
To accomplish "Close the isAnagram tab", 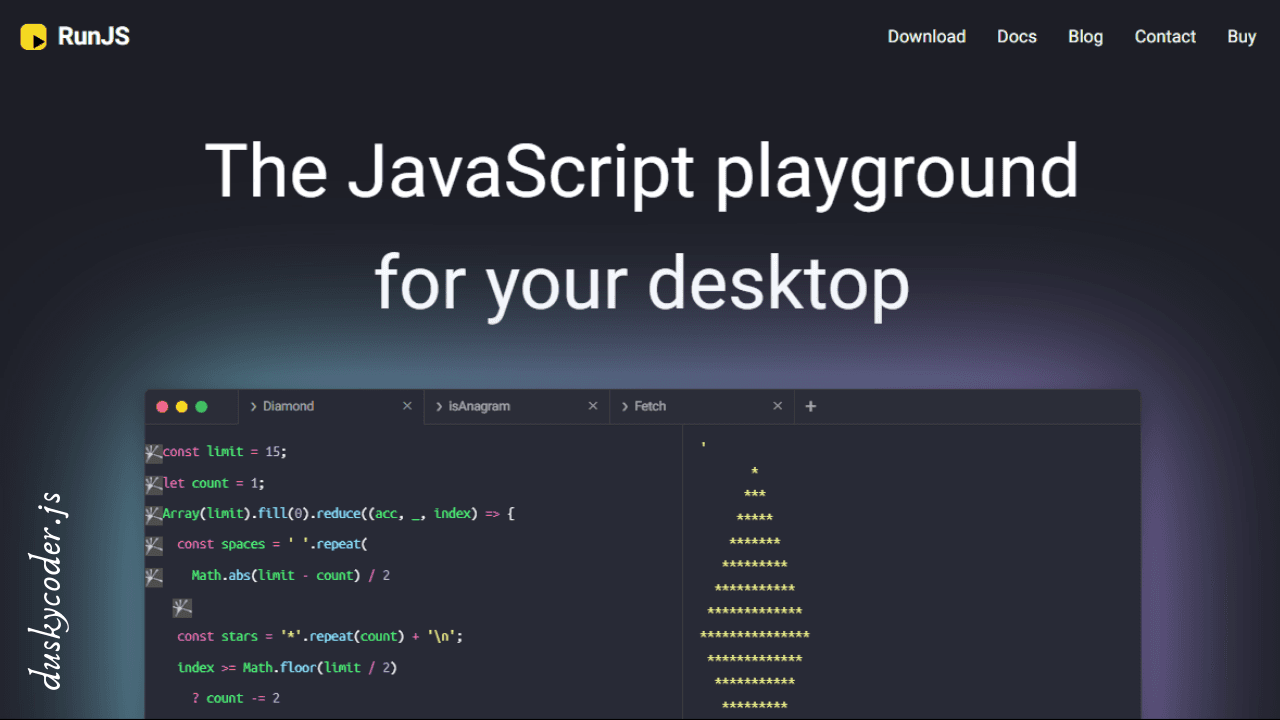I will tap(593, 406).
